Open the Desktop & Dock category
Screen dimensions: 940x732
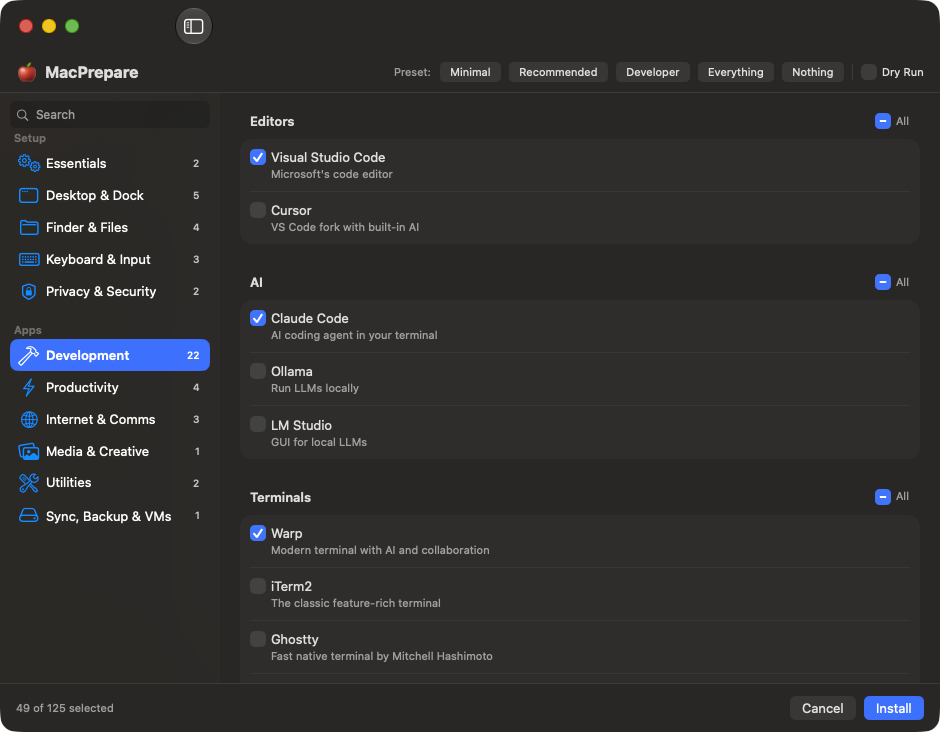[x=110, y=195]
